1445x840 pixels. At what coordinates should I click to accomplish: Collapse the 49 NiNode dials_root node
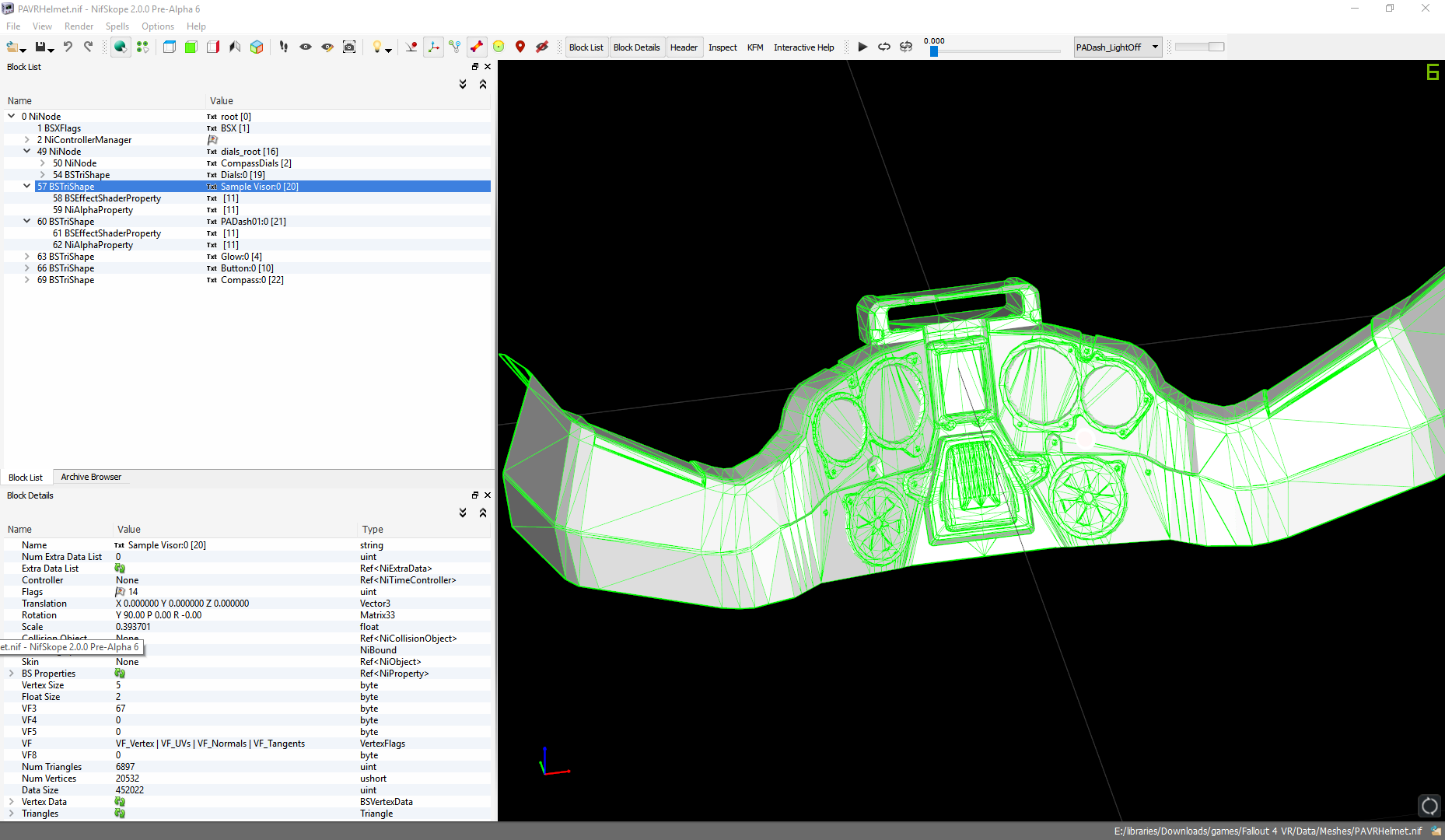tap(27, 152)
